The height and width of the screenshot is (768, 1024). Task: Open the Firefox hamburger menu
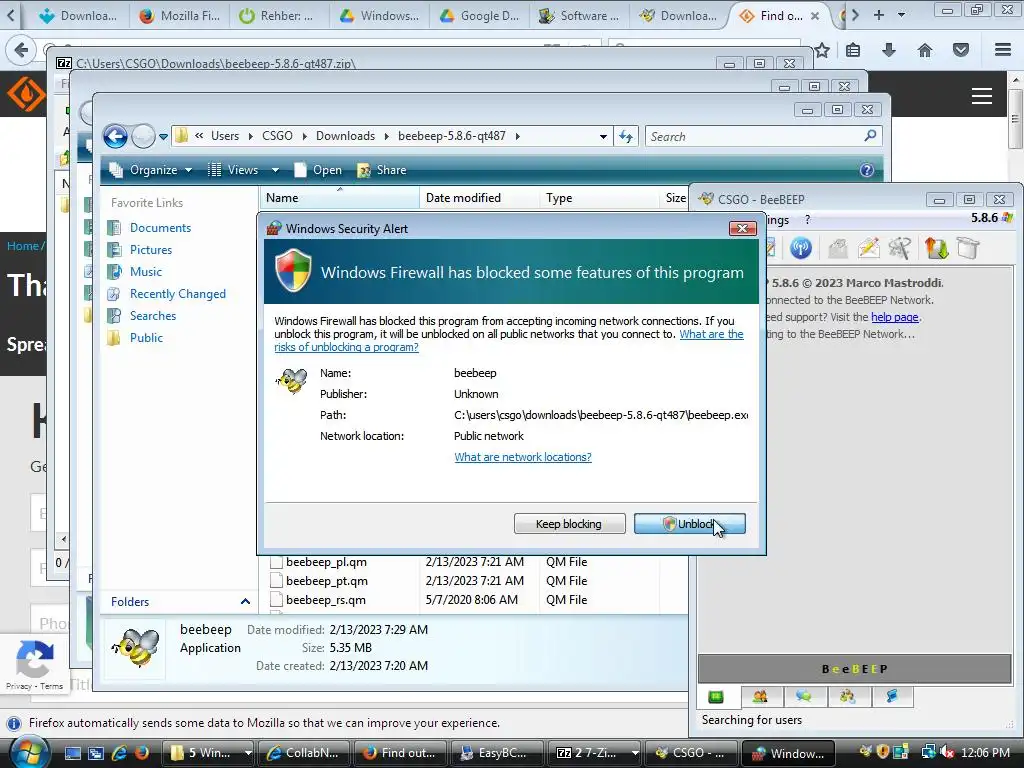[1003, 50]
